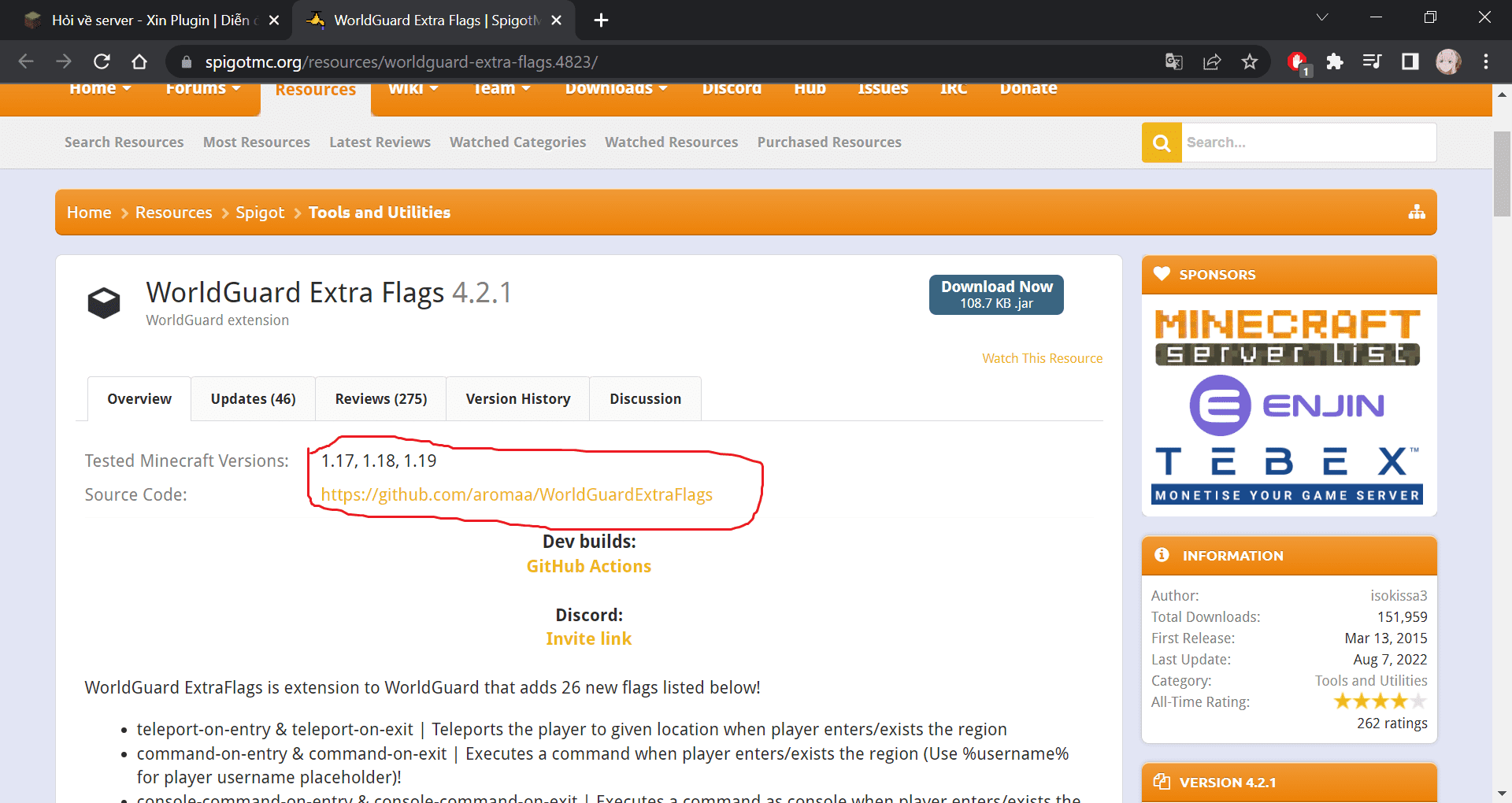This screenshot has width=1512, height=803.
Task: Click the Download Now button
Action: [996, 294]
